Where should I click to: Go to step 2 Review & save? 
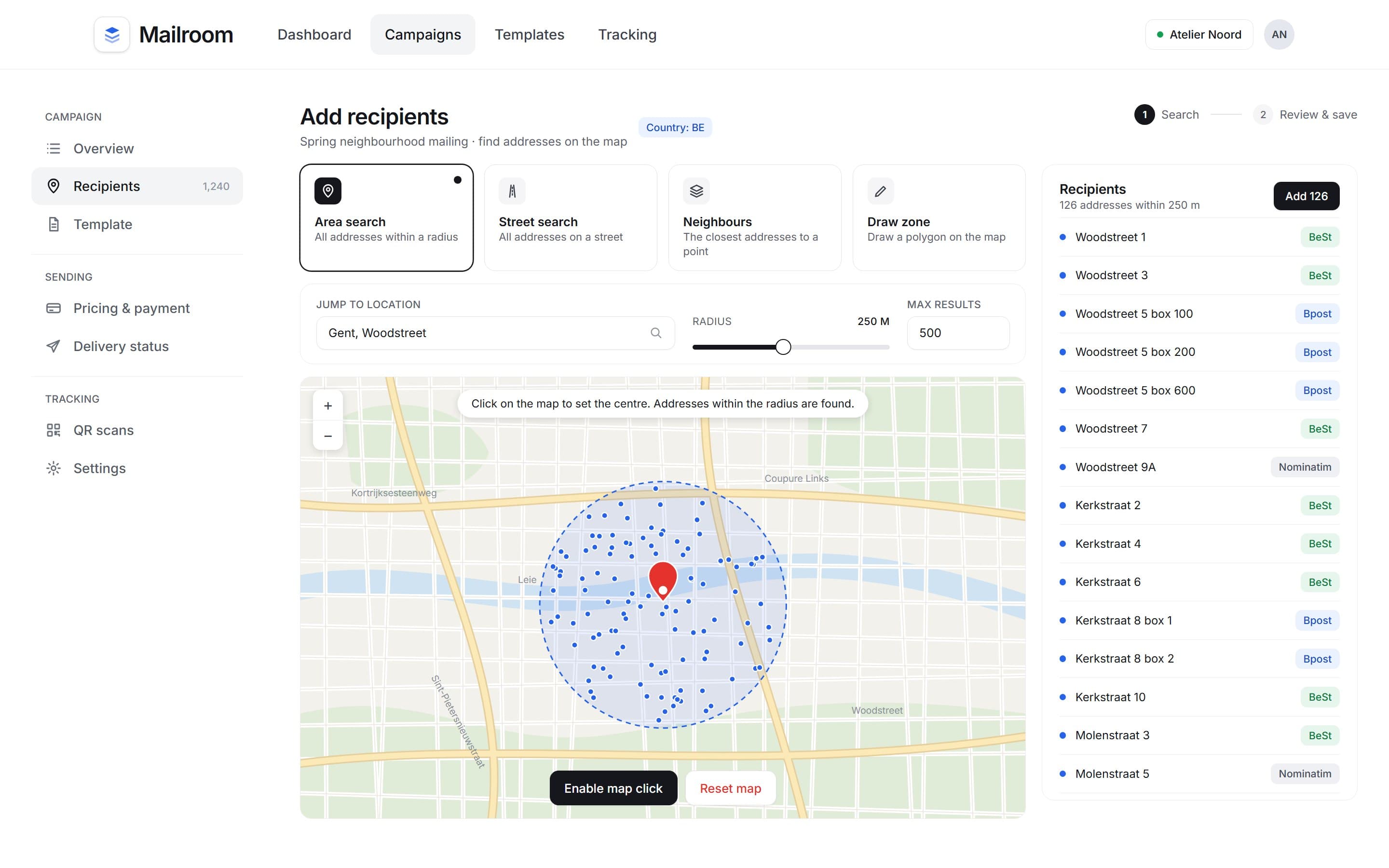[1305, 115]
